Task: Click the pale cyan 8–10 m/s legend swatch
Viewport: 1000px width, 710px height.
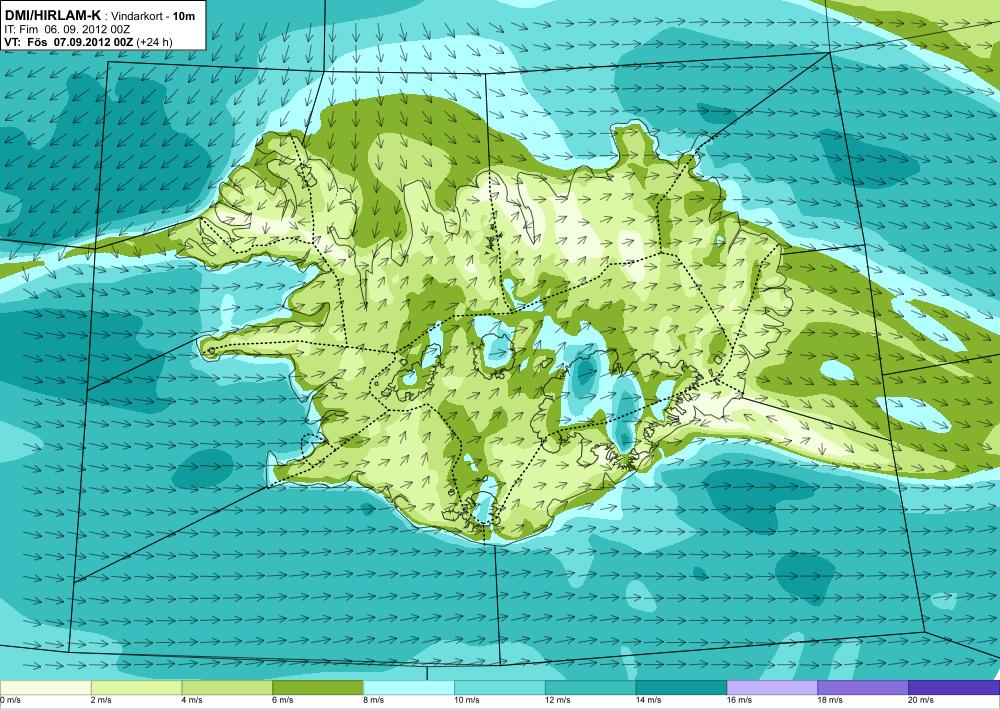Action: [x=409, y=688]
